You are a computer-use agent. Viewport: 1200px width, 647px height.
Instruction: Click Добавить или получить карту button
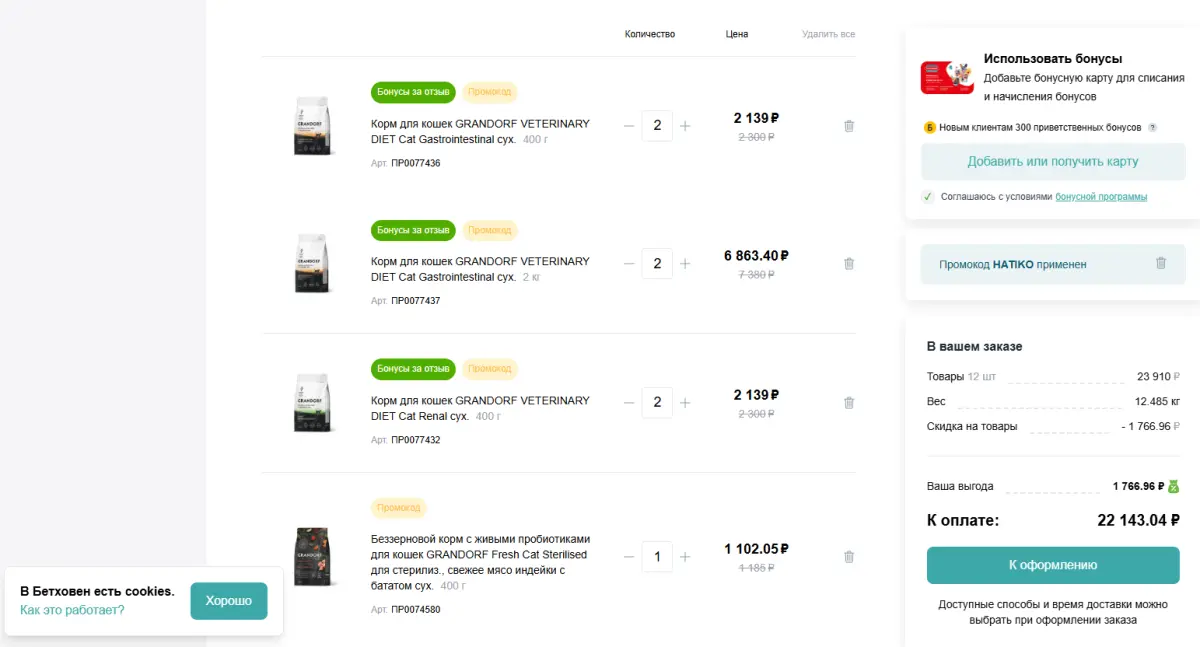tap(1053, 161)
